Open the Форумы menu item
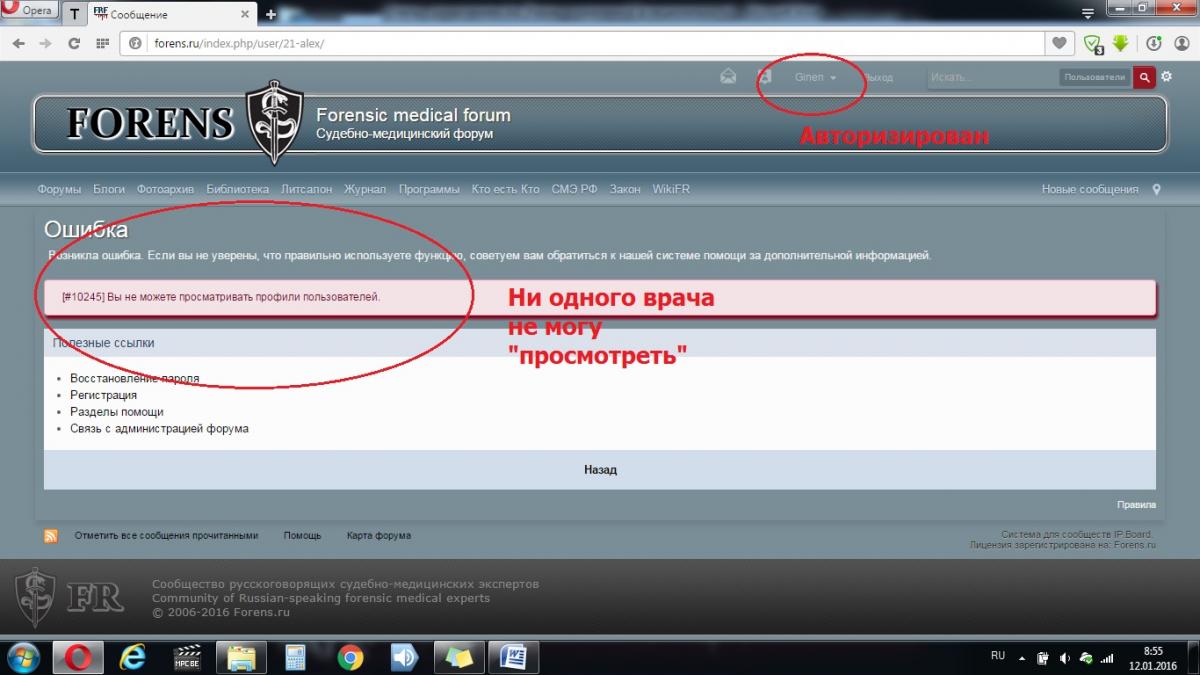The width and height of the screenshot is (1200, 675). point(59,189)
